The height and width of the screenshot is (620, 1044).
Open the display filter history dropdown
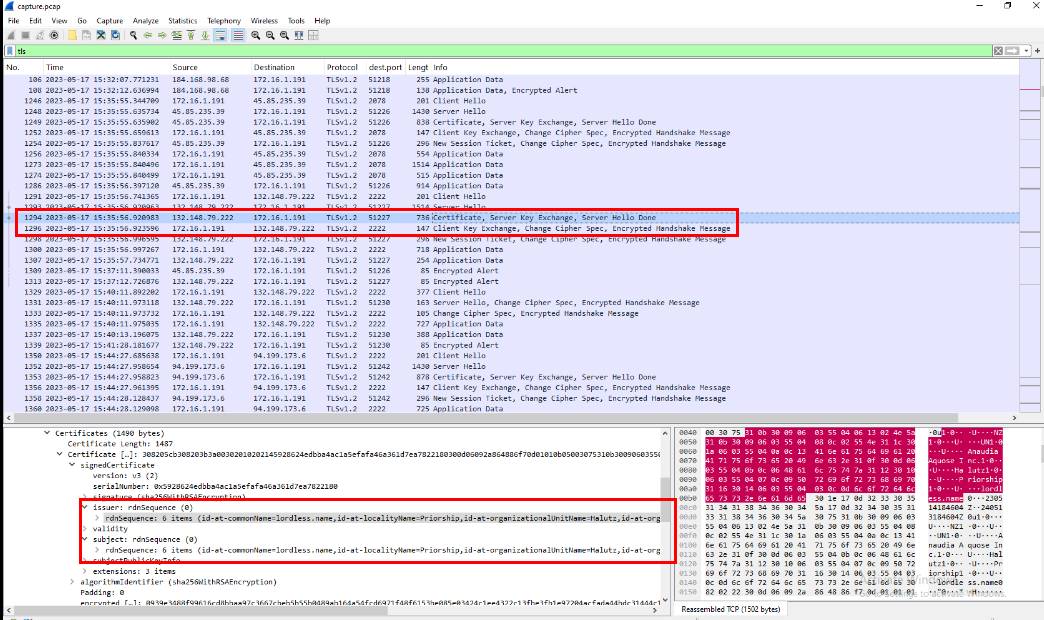pos(1025,51)
